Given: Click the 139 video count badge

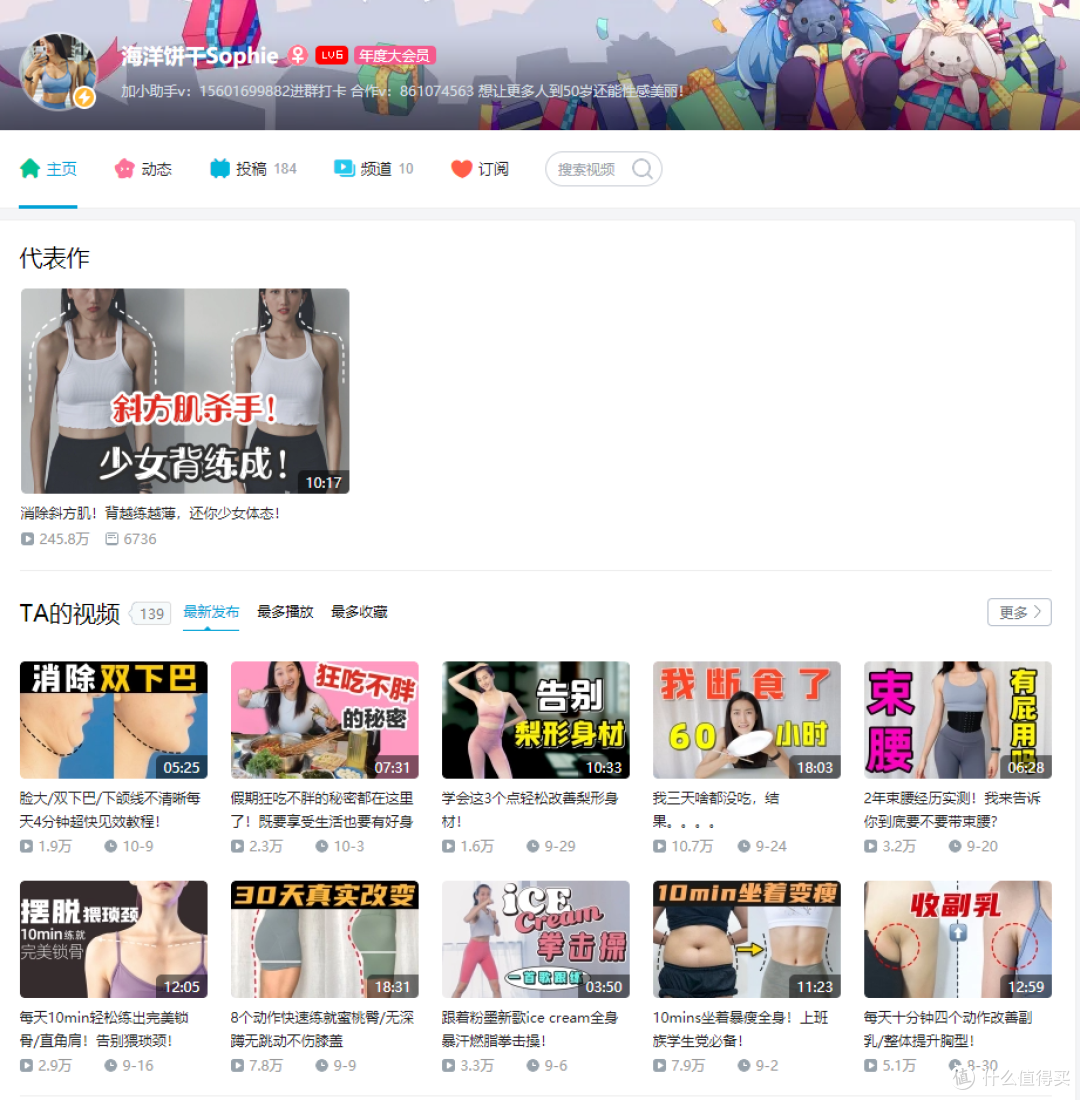Looking at the screenshot, I should click(151, 614).
